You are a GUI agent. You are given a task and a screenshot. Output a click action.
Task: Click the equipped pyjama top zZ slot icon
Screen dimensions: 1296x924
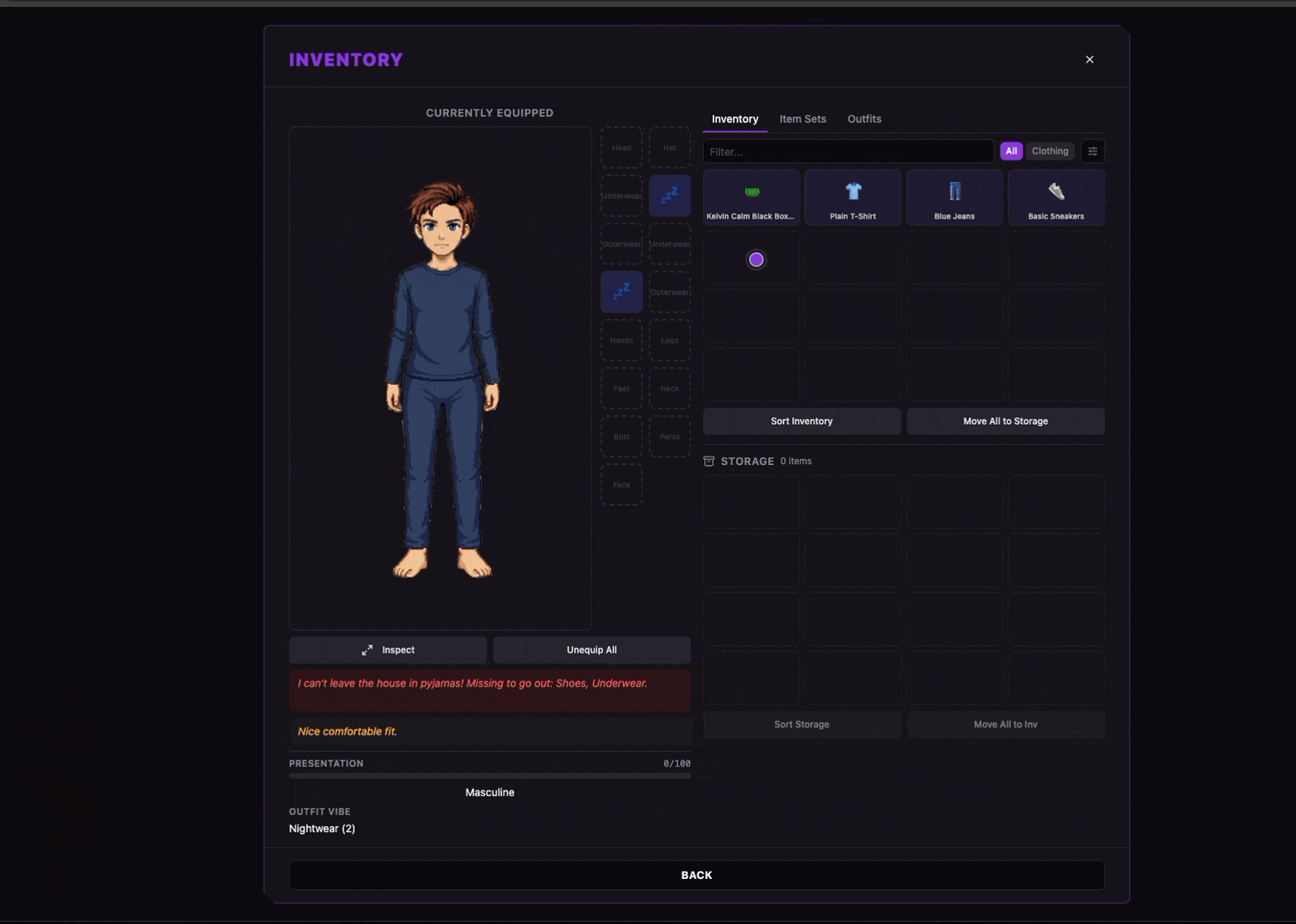669,194
